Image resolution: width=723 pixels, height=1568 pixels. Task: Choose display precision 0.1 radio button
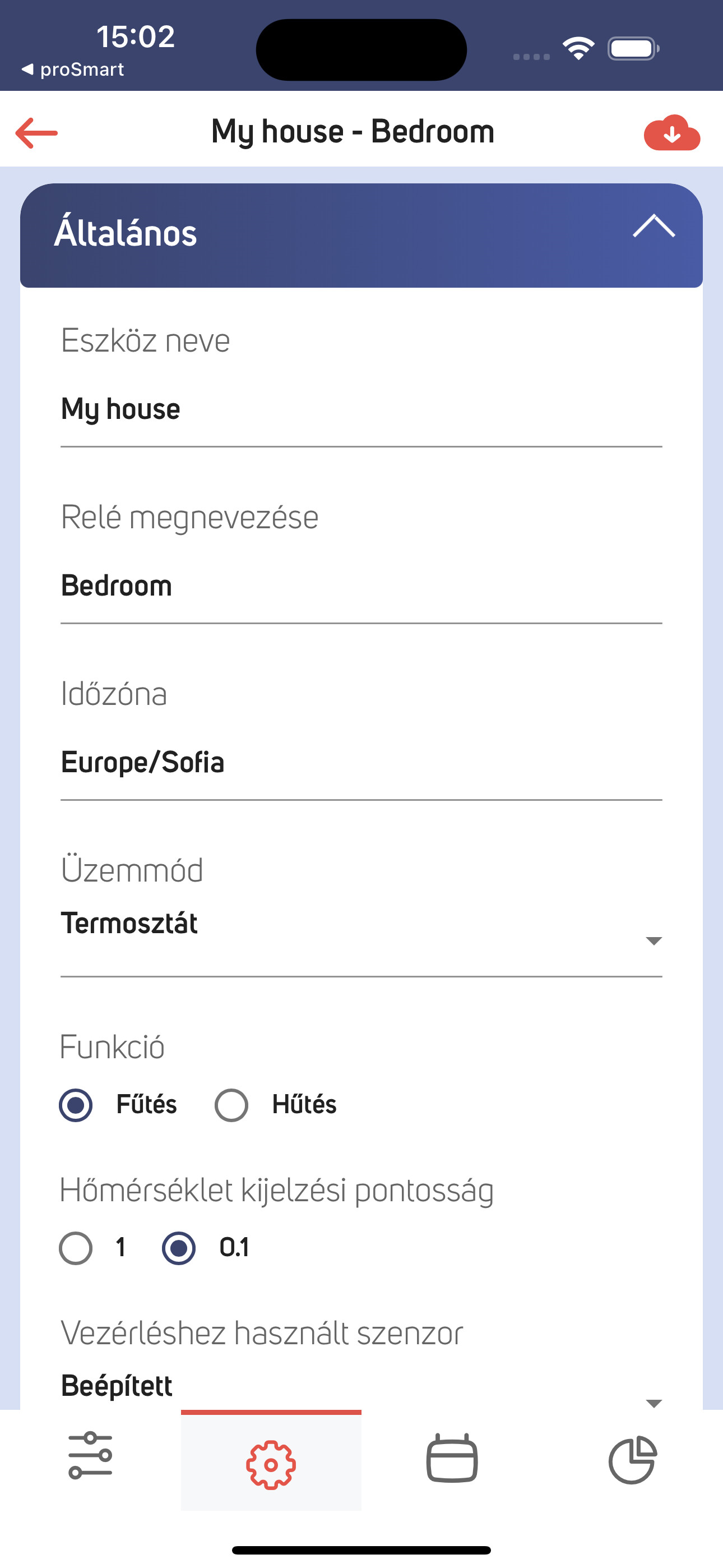(x=178, y=1248)
